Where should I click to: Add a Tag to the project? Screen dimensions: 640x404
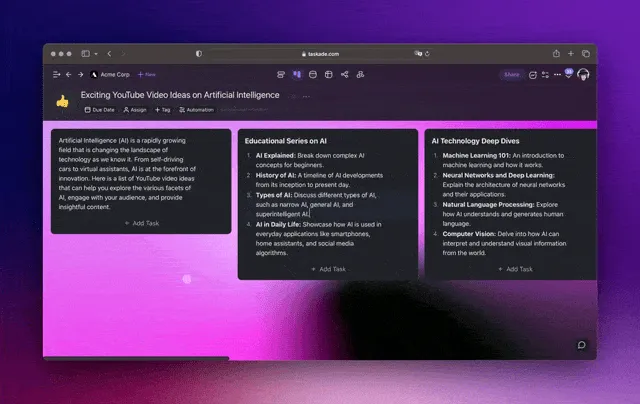(x=162, y=110)
